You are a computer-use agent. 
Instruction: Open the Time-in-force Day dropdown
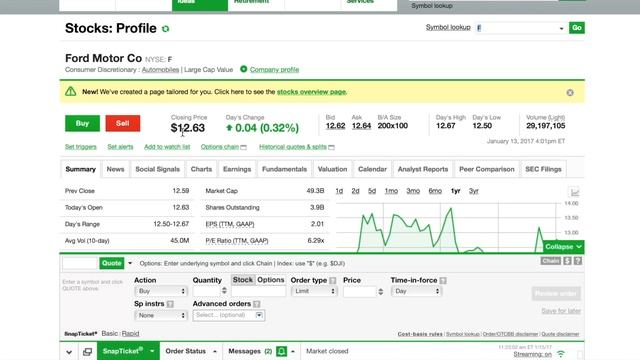point(416,291)
